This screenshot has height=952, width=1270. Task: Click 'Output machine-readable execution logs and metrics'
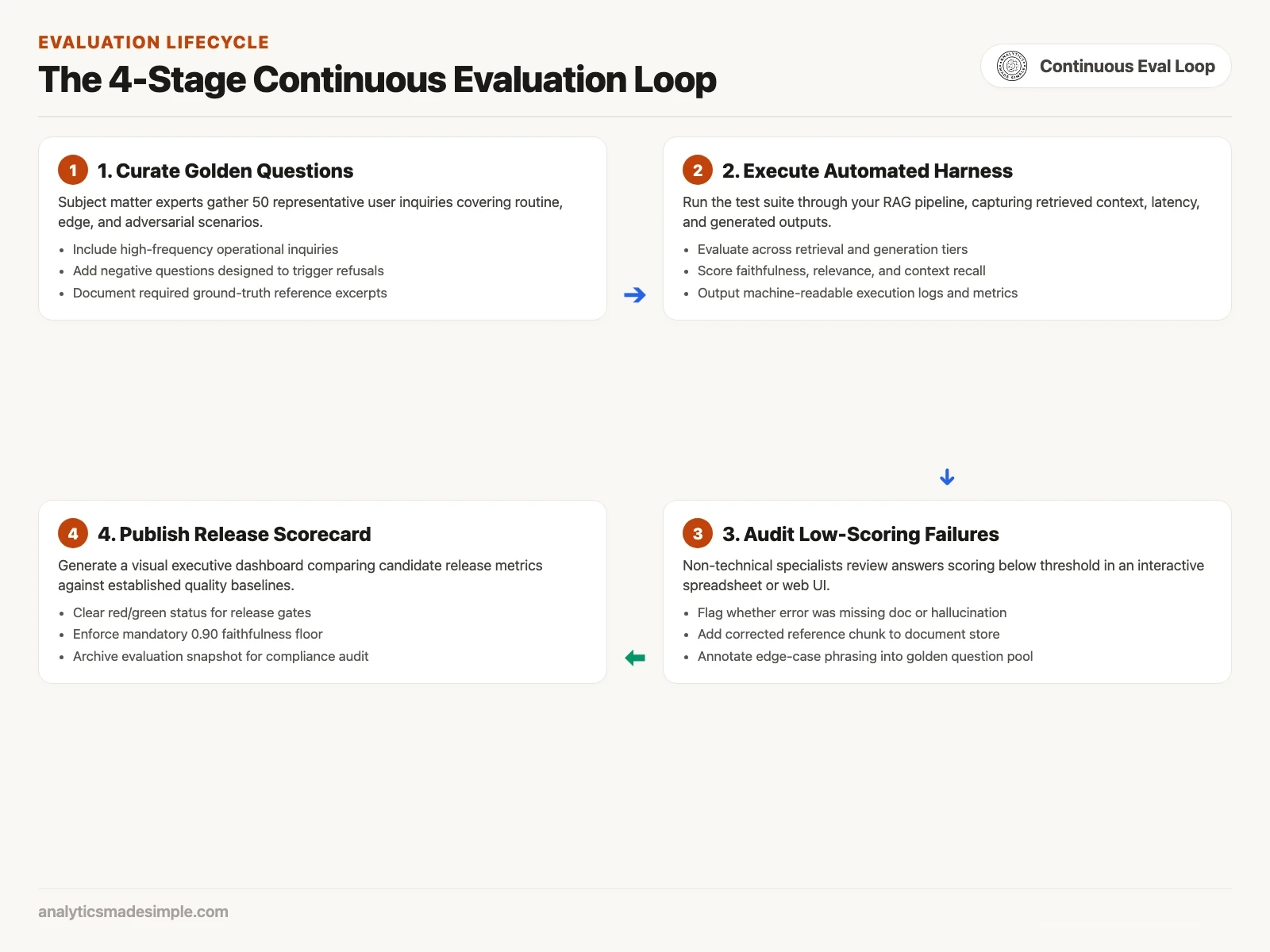click(857, 293)
